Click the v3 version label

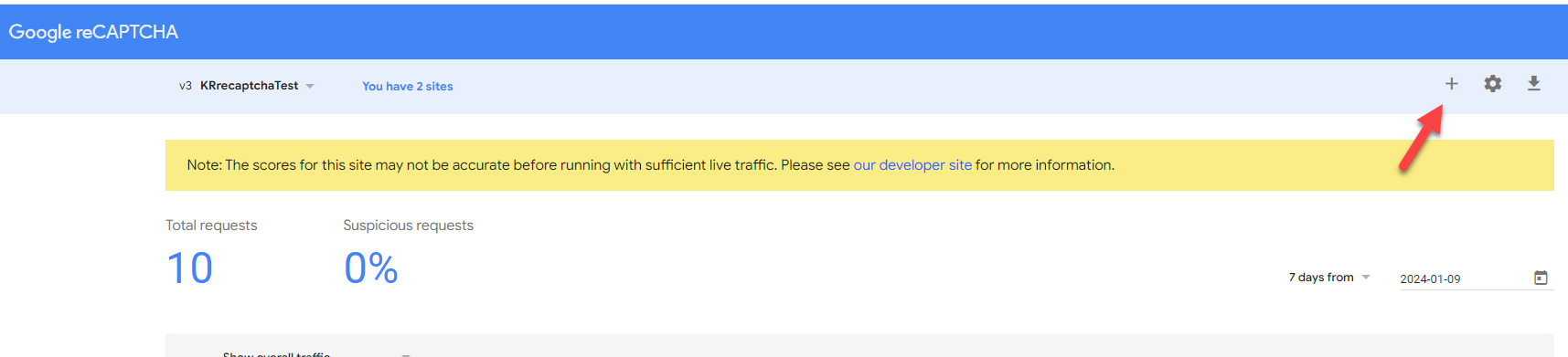186,86
